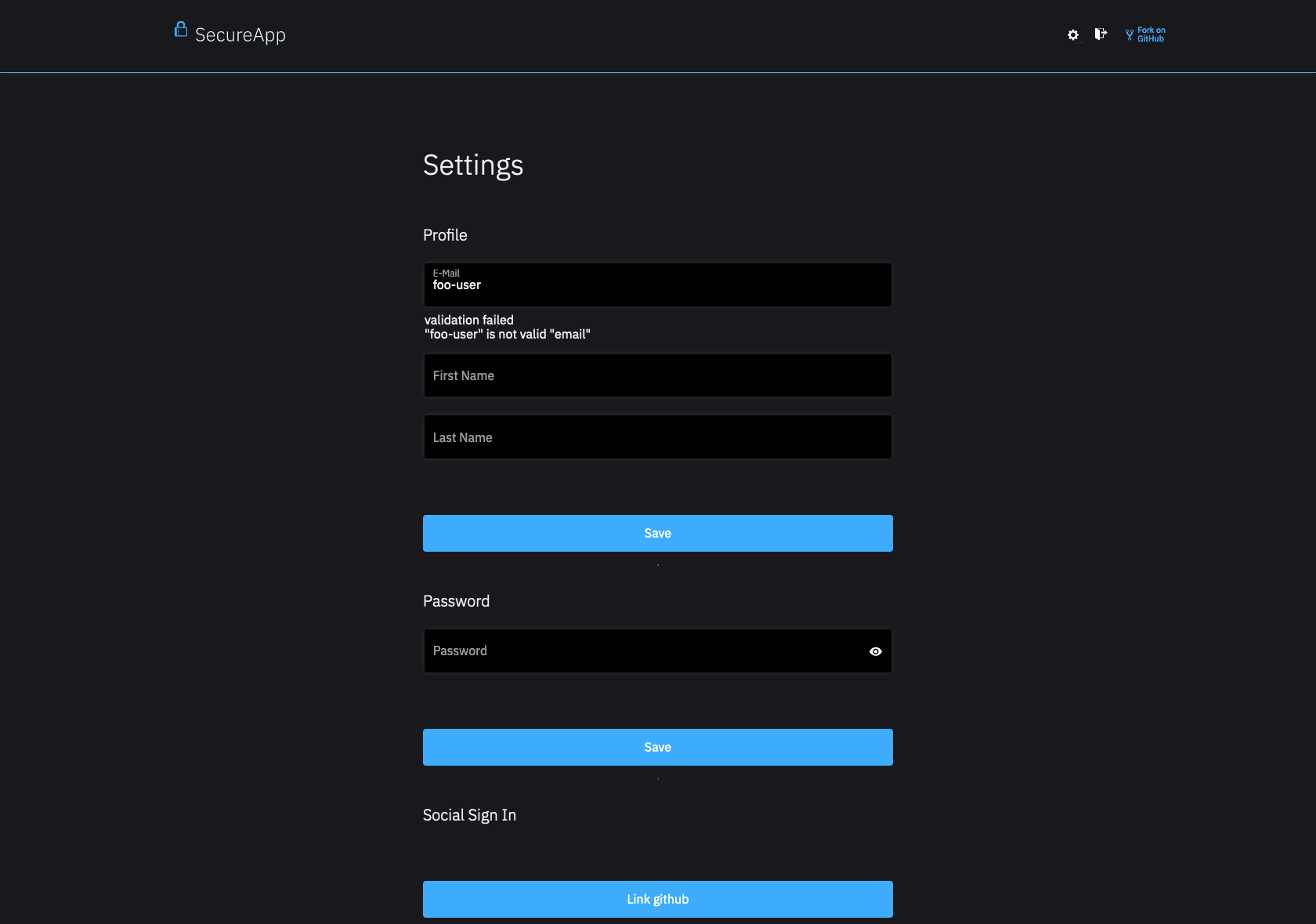Open the "Fork on GitHub" link
The height and width of the screenshot is (924, 1316).
[x=1151, y=34]
